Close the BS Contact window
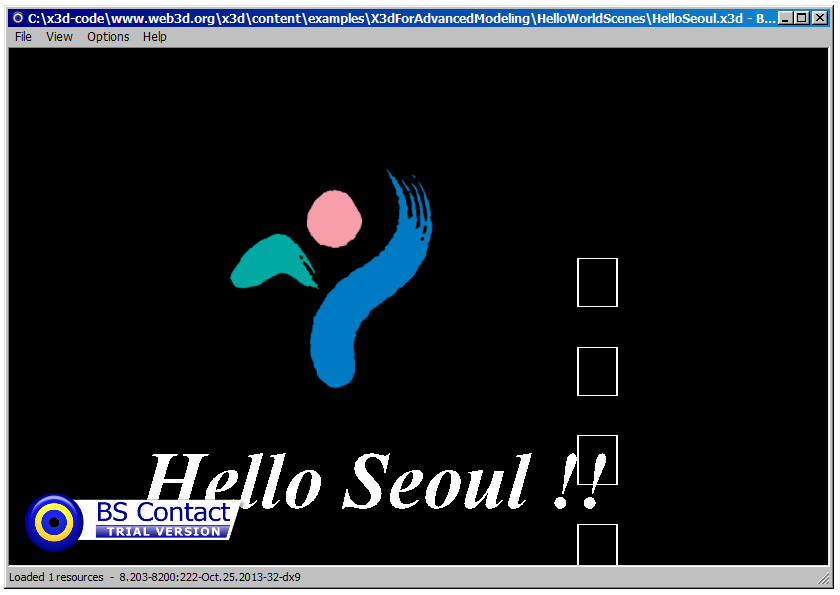The height and width of the screenshot is (595, 840). pyautogui.click(x=819, y=18)
